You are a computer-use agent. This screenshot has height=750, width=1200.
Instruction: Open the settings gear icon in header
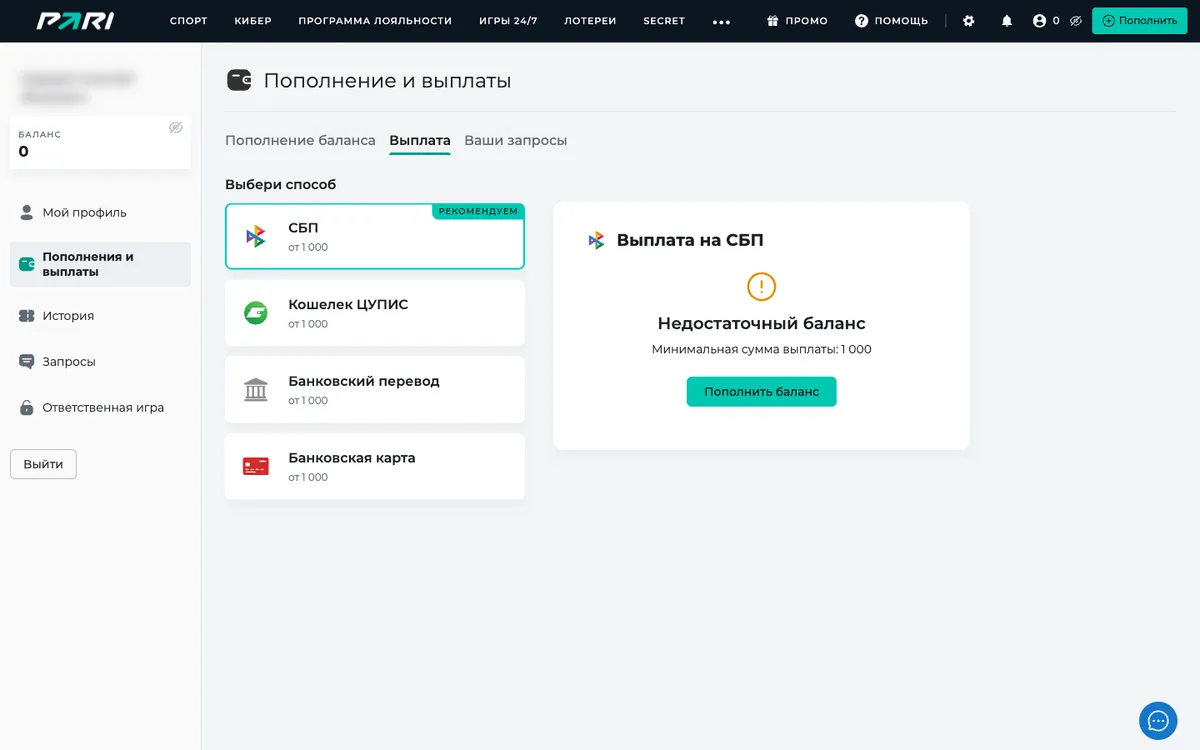point(968,21)
